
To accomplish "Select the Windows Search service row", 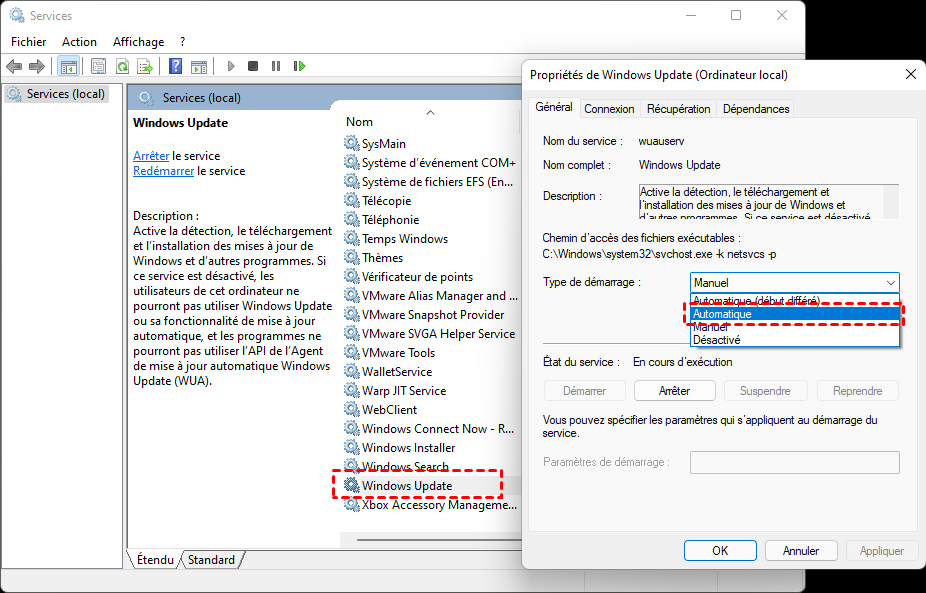I will (x=430, y=467).
